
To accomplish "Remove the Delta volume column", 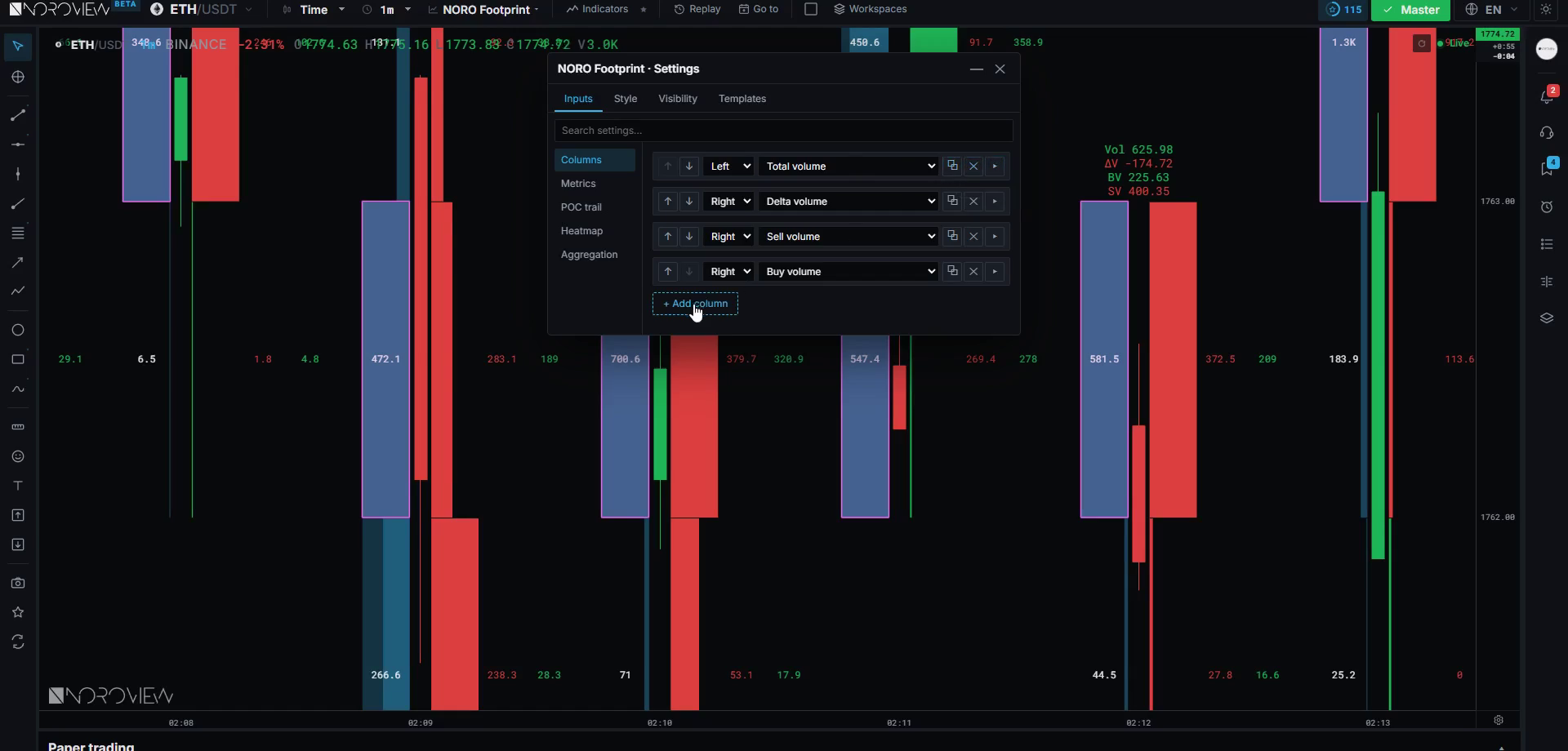I will click(973, 201).
